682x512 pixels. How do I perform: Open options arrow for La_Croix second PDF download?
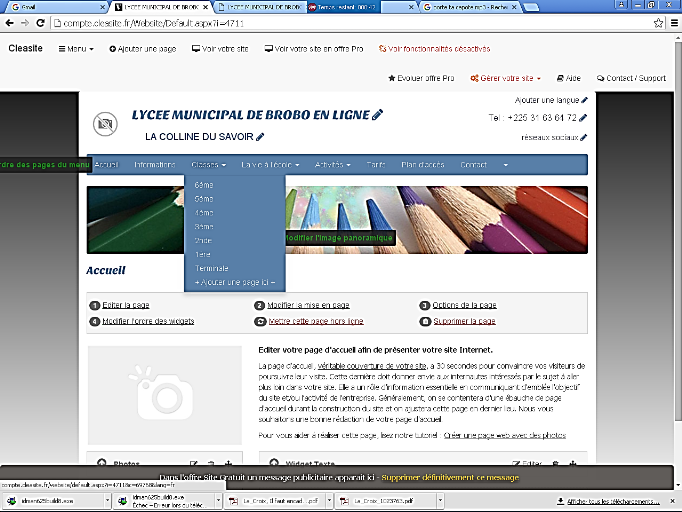pyautogui.click(x=440, y=501)
